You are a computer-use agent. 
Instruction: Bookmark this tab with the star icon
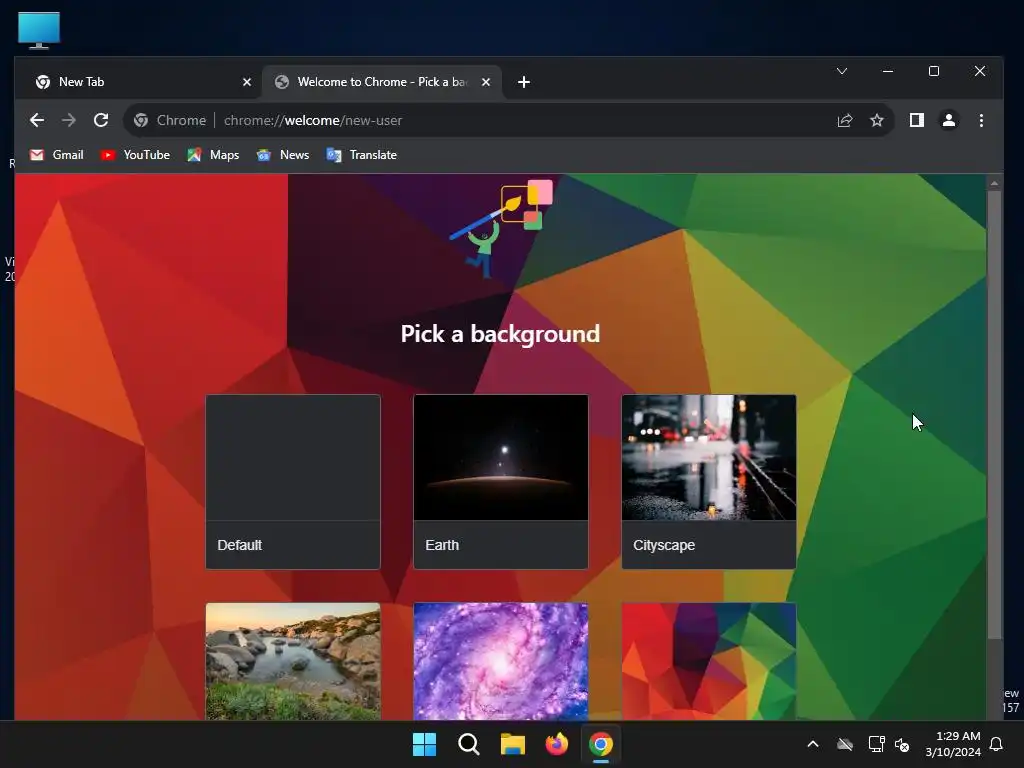877,120
